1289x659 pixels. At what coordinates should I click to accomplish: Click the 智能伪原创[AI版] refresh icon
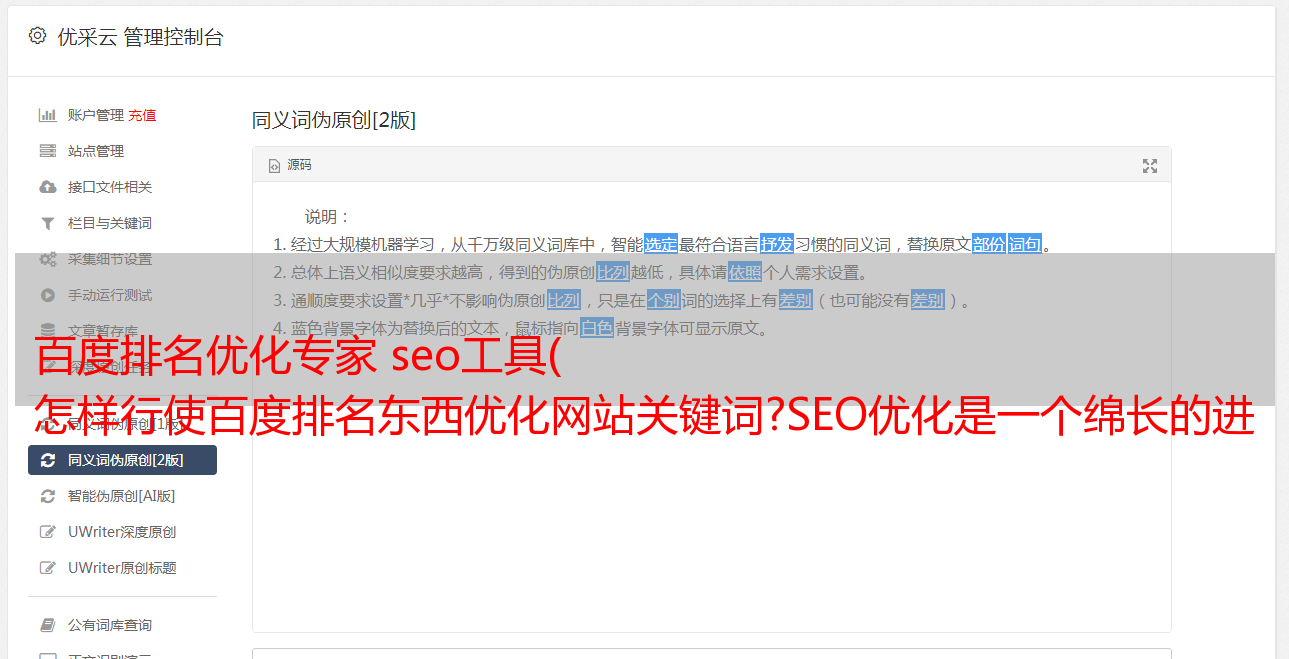click(47, 496)
